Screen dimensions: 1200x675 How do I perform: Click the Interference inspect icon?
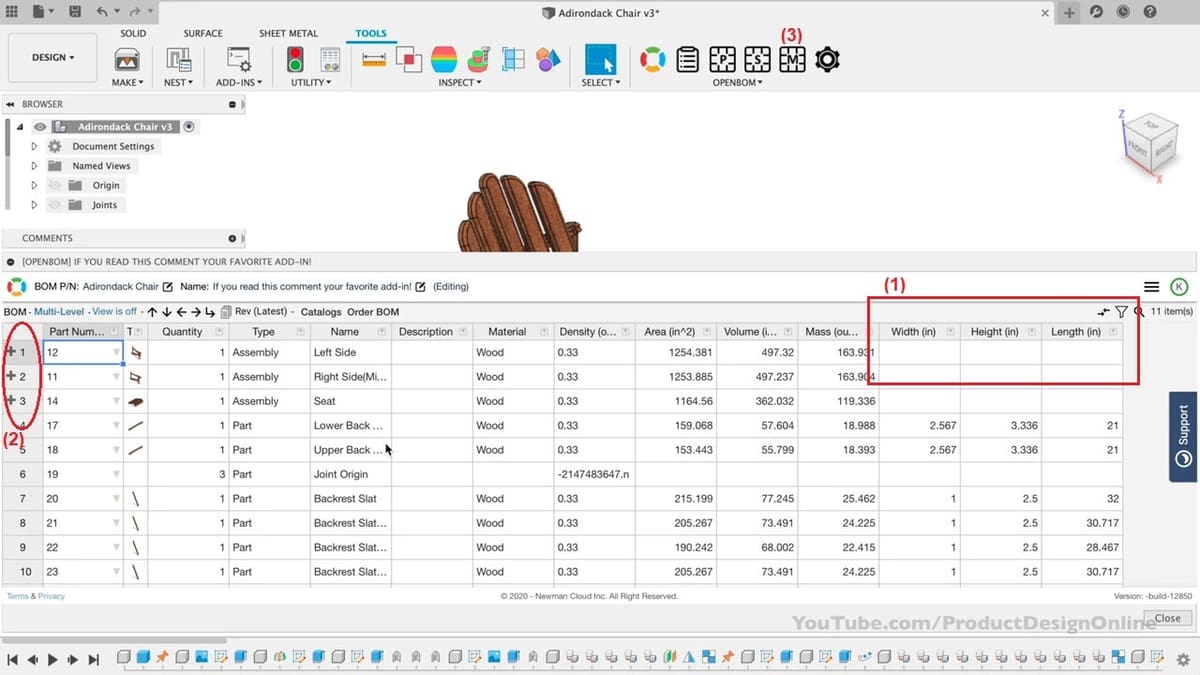[x=409, y=59]
